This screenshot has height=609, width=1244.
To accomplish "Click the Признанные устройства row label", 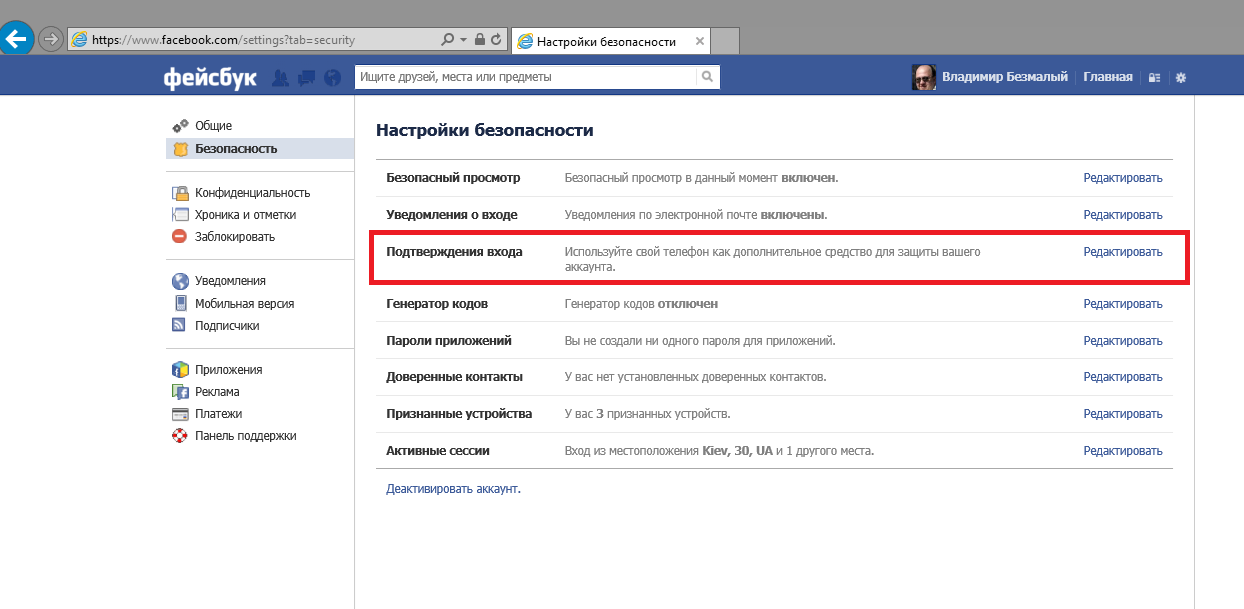I will click(x=459, y=414).
